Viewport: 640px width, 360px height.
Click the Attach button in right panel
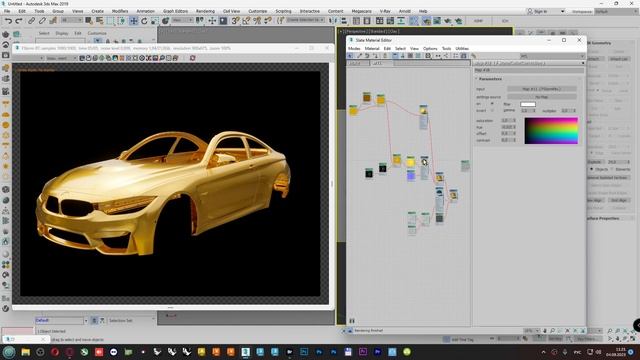tap(595, 59)
